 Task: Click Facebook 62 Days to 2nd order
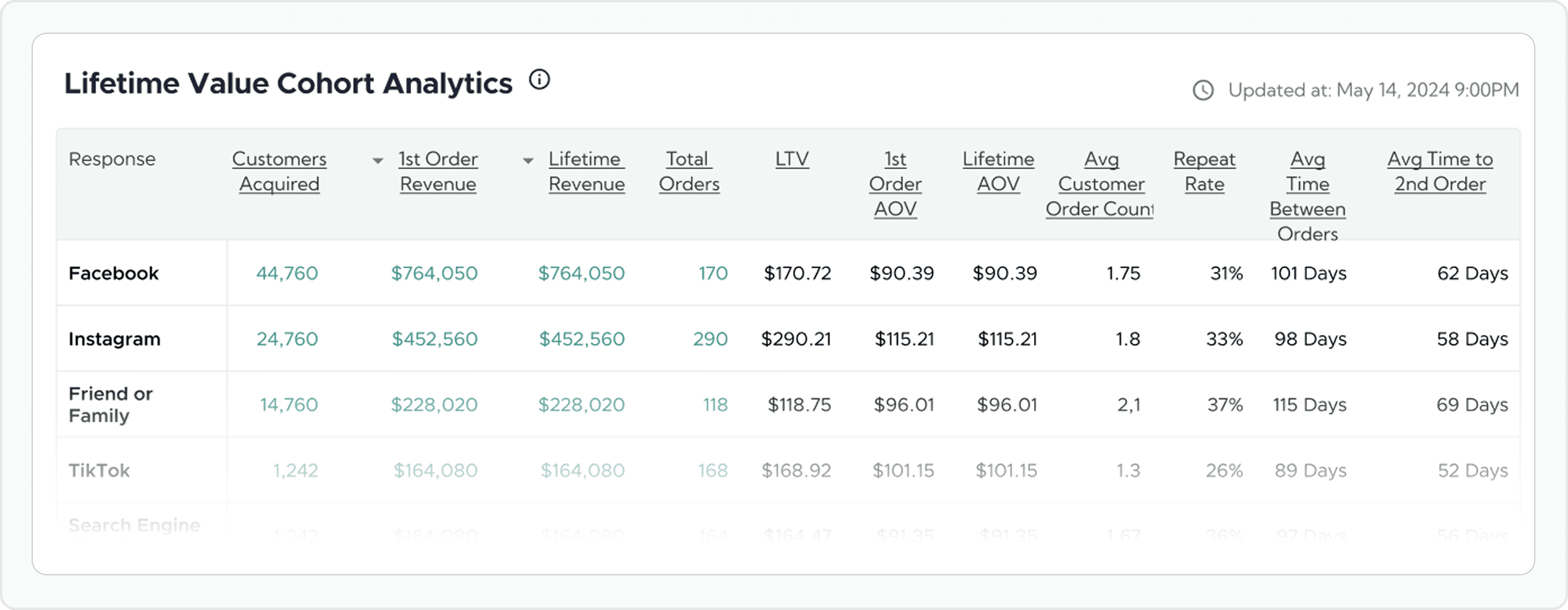point(1473,273)
